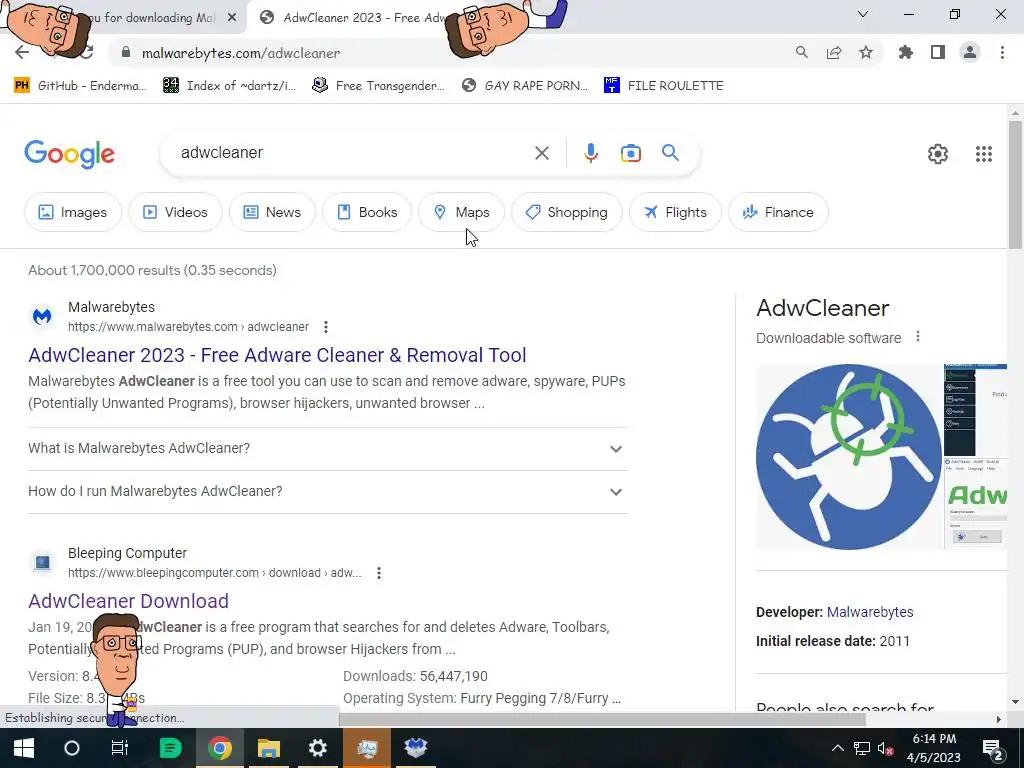1024x768 pixels.
Task: Go back using the browser back arrow
Action: click(22, 53)
